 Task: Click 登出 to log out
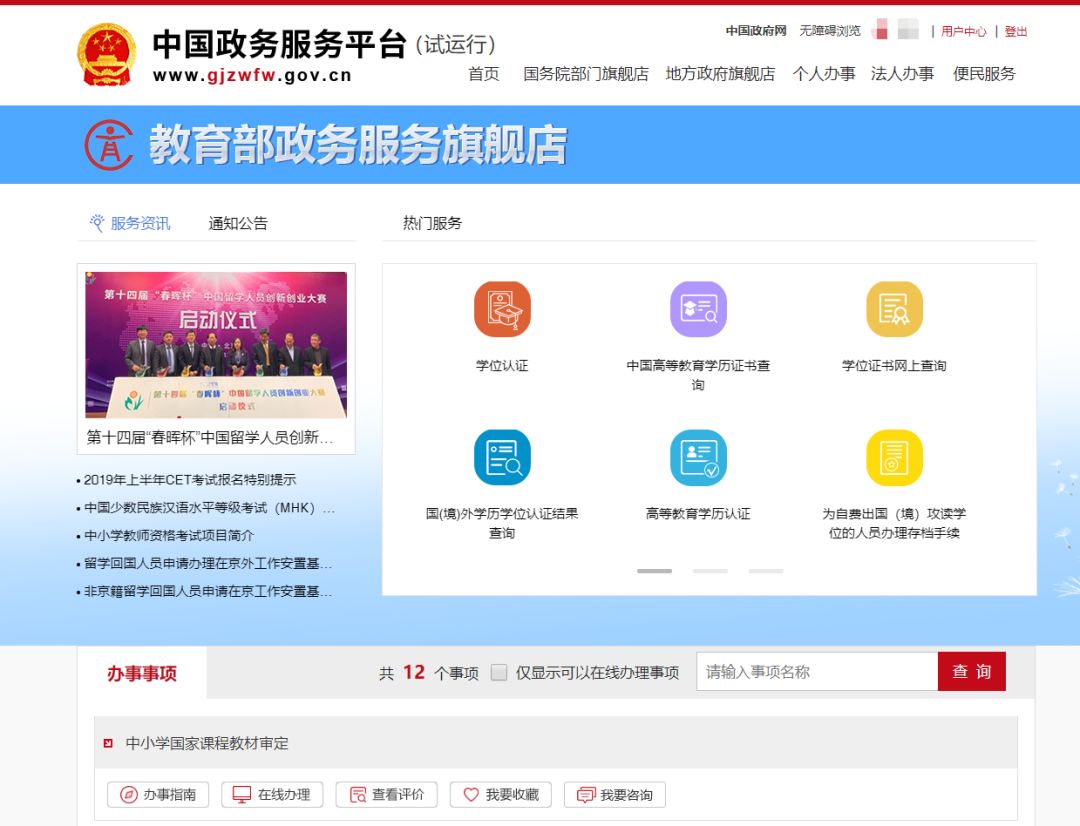coord(1016,32)
